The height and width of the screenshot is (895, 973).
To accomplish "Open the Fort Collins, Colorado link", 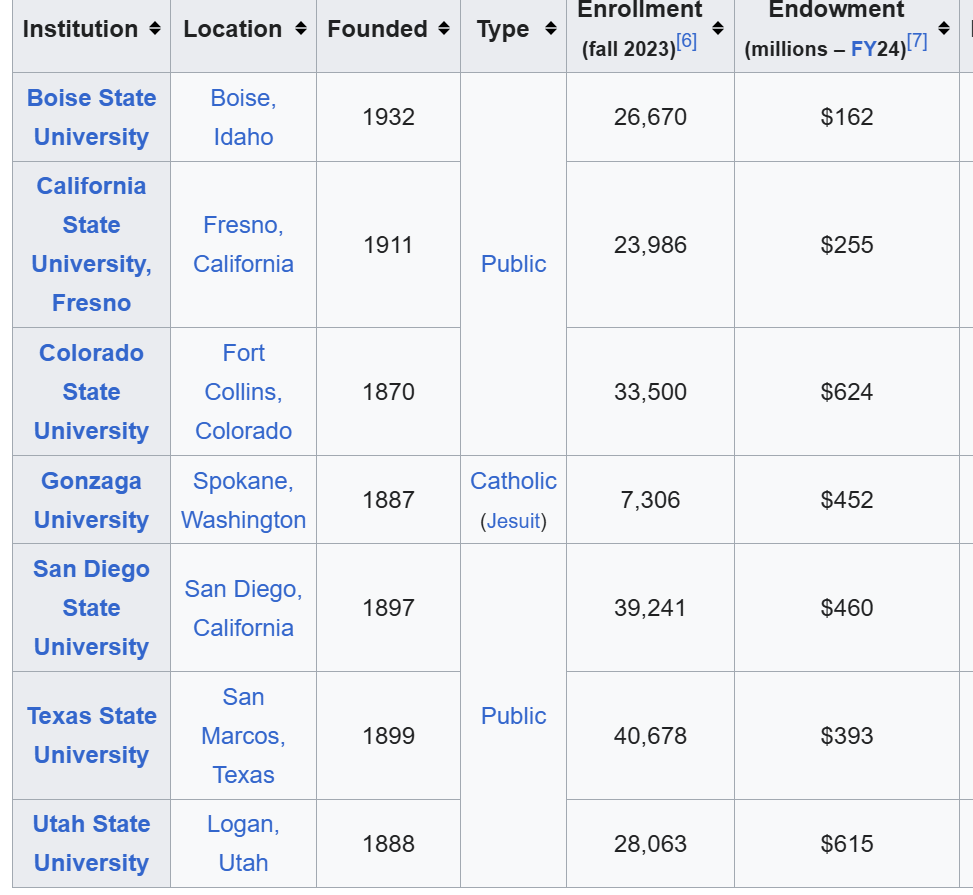I will point(243,392).
